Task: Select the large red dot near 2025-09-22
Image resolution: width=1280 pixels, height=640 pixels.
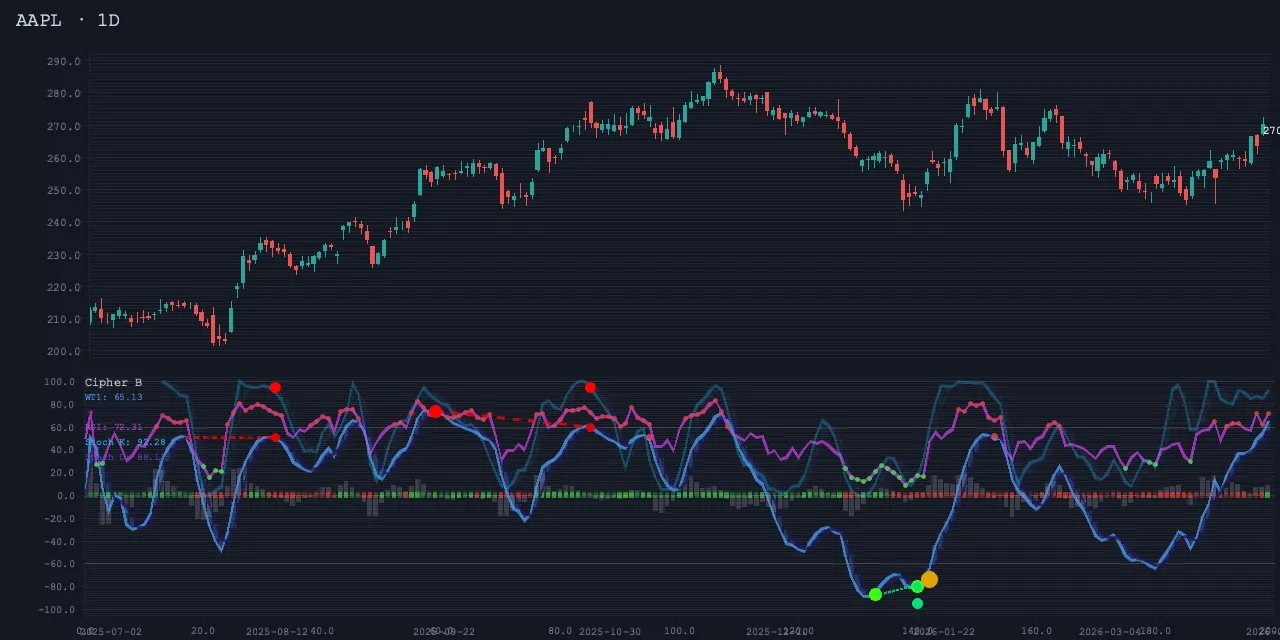Action: point(435,412)
